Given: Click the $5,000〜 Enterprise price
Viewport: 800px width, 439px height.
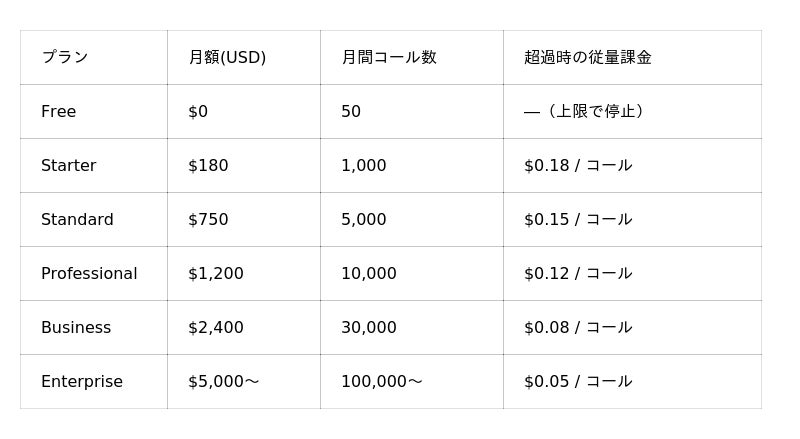Looking at the screenshot, I should tap(223, 381).
